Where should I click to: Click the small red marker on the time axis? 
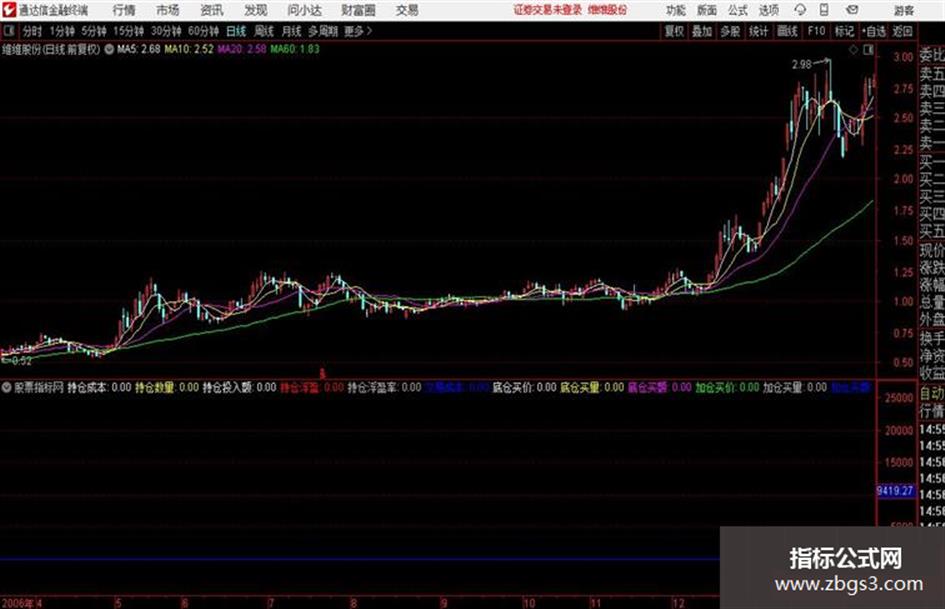coord(322,373)
